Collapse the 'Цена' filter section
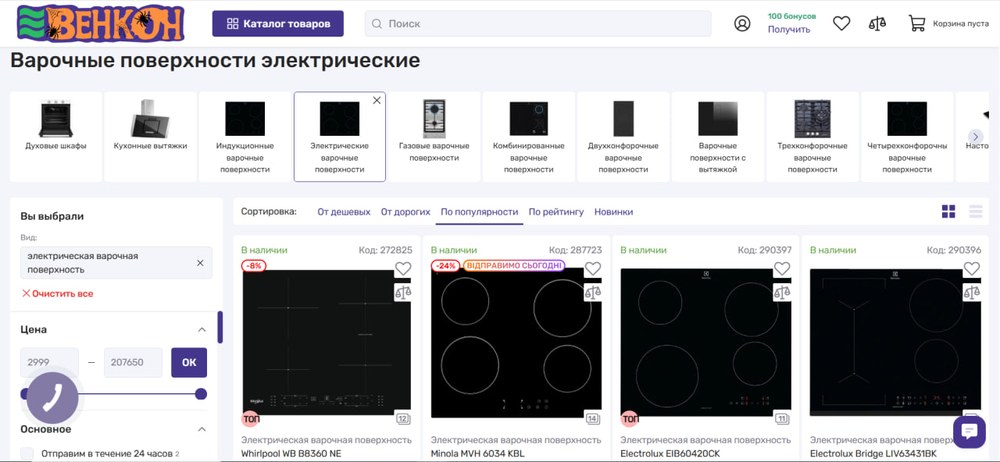The height and width of the screenshot is (462, 1000). pyautogui.click(x=201, y=329)
